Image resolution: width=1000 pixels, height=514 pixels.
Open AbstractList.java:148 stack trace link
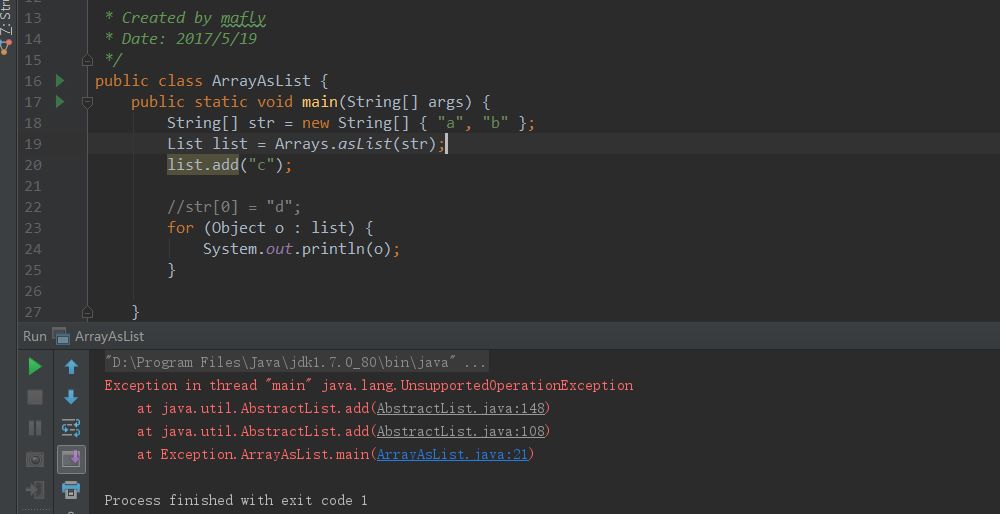(x=462, y=408)
